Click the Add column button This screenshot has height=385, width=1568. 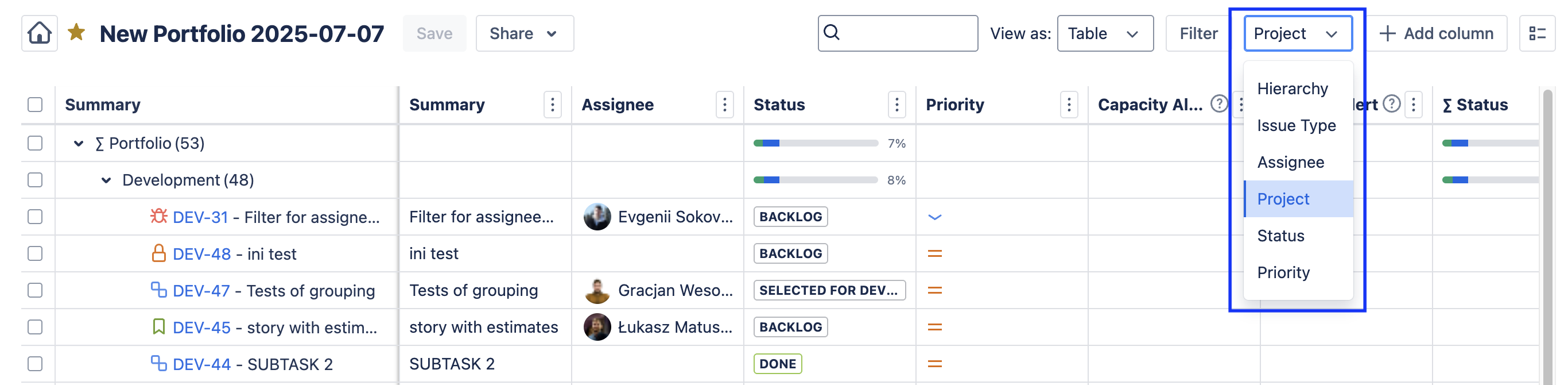coord(1437,33)
